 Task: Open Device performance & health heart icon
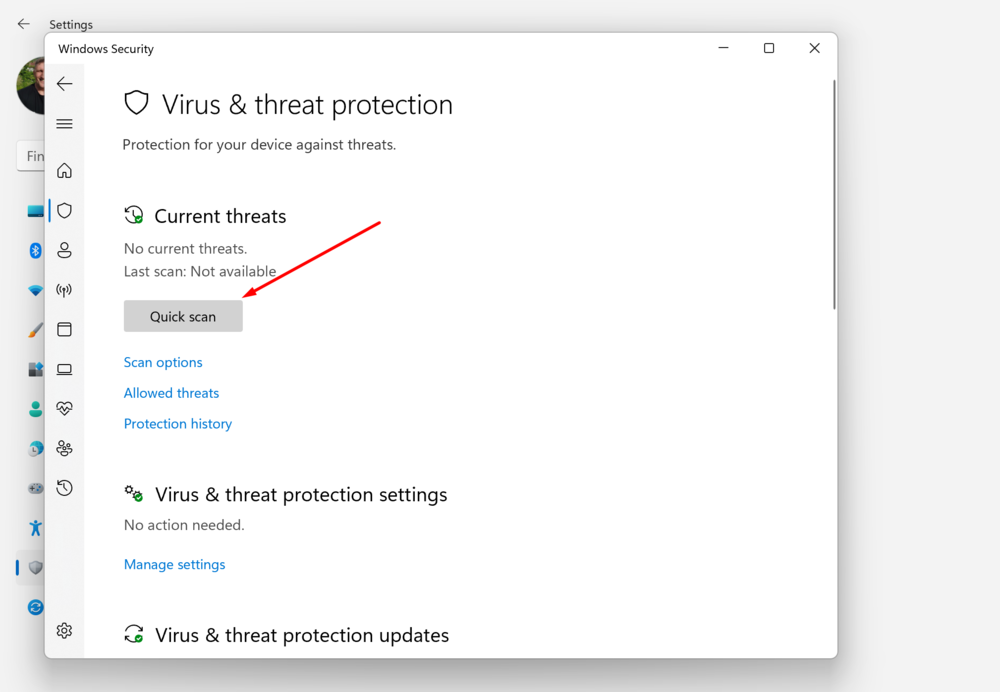[65, 408]
